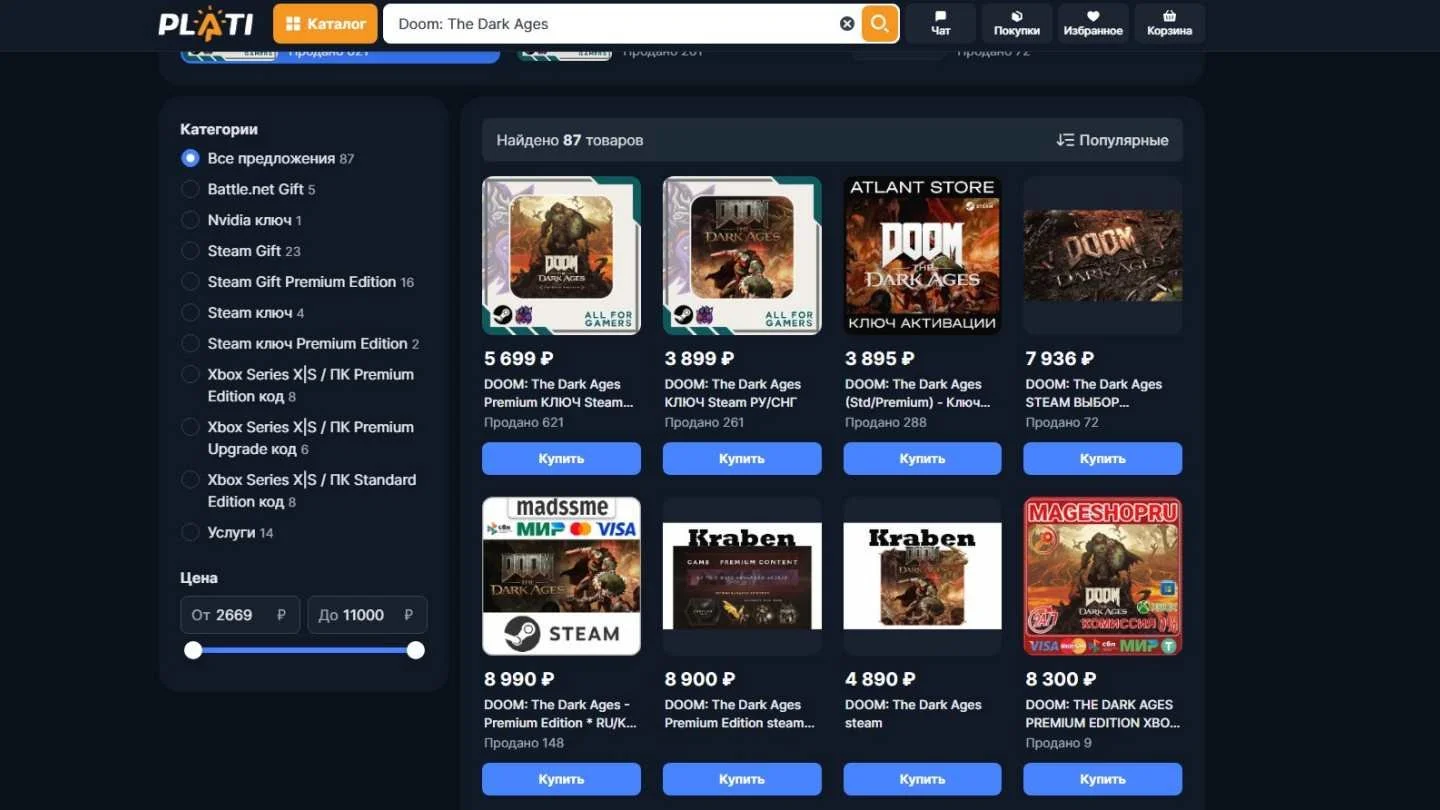Edit the maximum price До 11000 field
The height and width of the screenshot is (810, 1440).
coord(367,615)
